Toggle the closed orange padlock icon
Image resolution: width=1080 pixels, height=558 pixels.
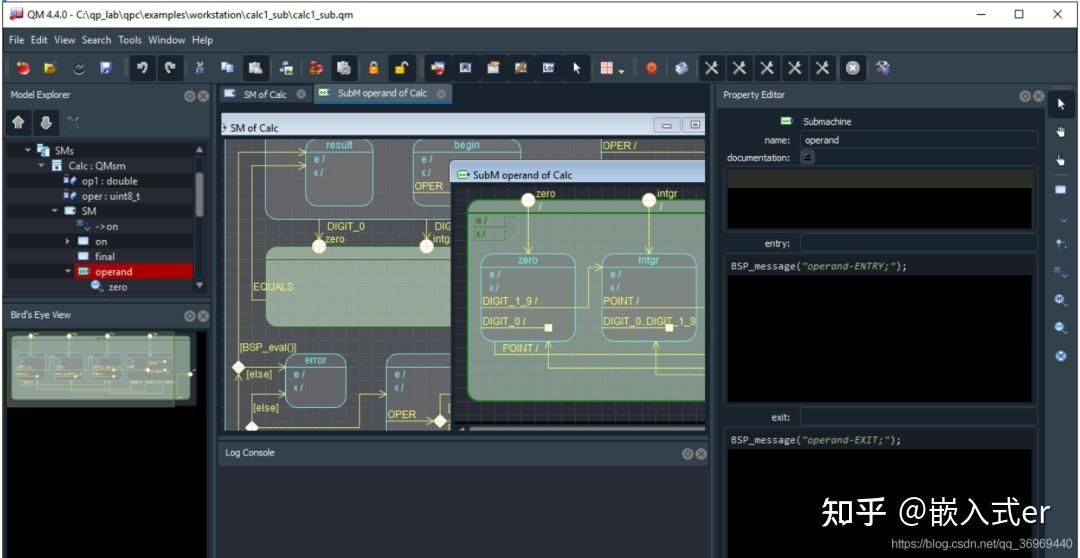373,68
